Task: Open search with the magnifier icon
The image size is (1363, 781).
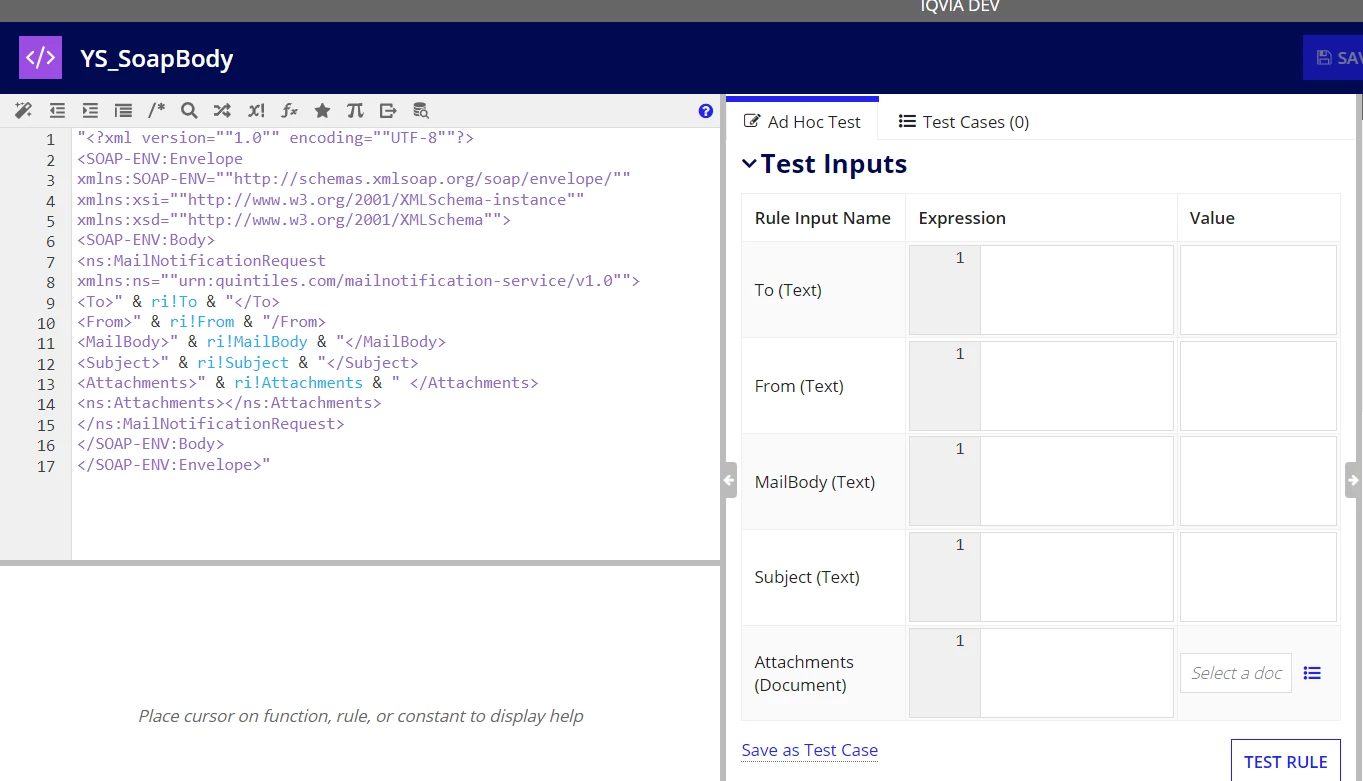Action: click(189, 111)
